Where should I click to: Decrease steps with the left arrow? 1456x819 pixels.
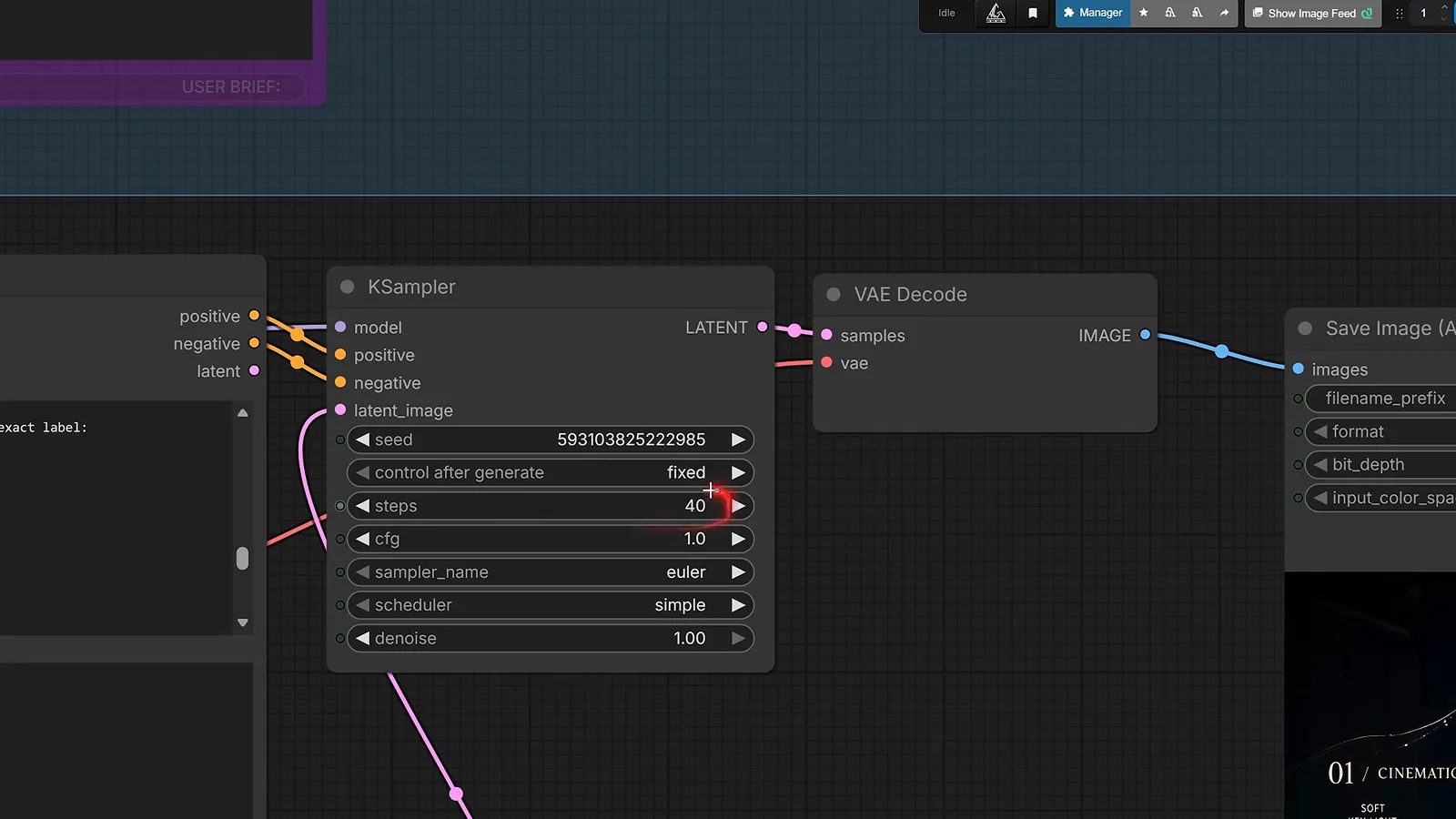click(x=362, y=506)
